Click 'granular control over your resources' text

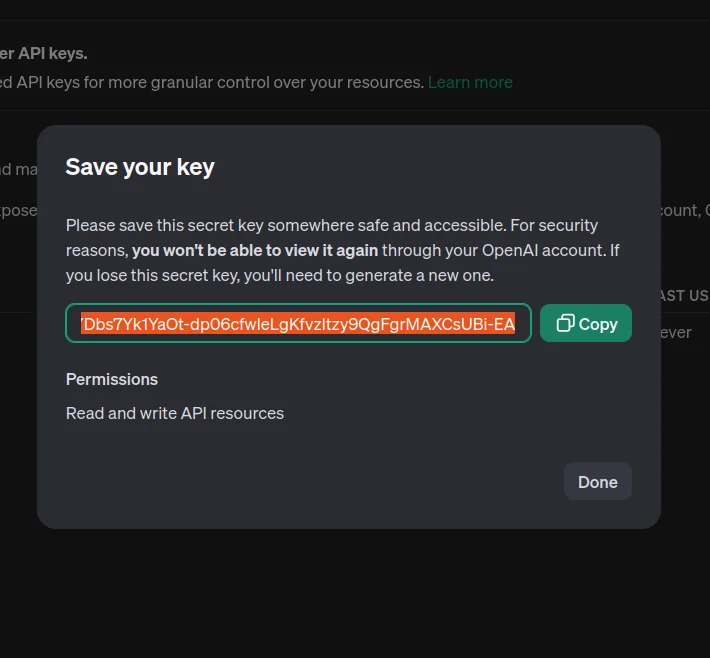click(x=287, y=82)
